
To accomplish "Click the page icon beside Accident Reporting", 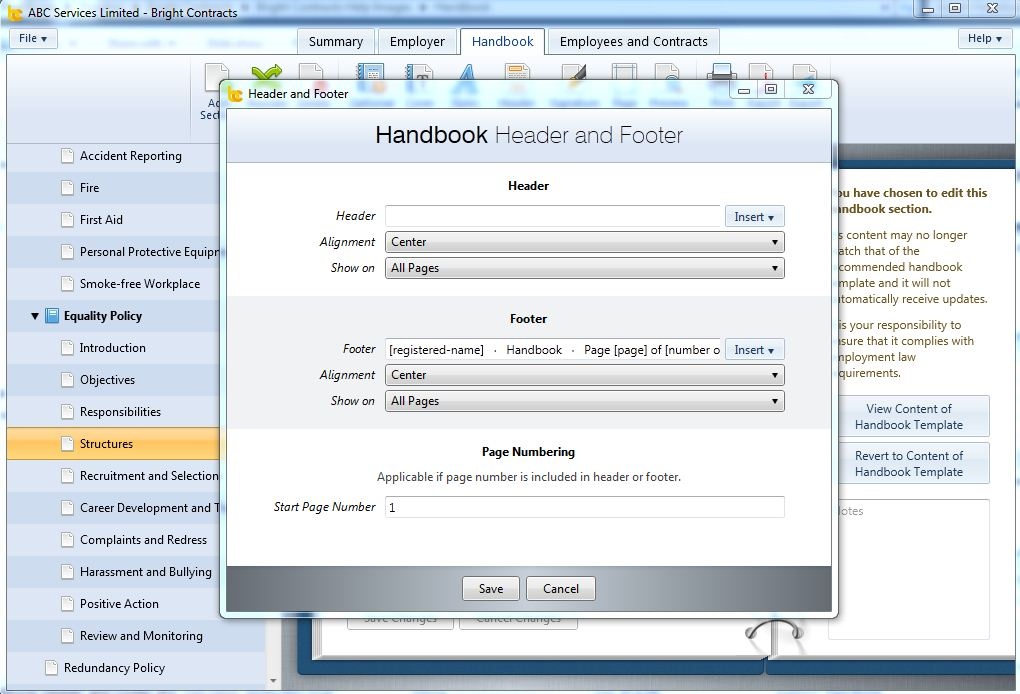I will [67, 156].
